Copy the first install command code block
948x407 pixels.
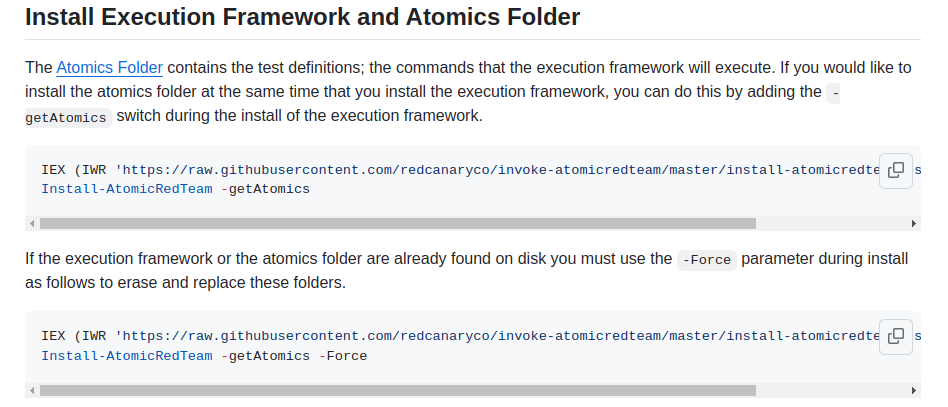[x=896, y=169]
